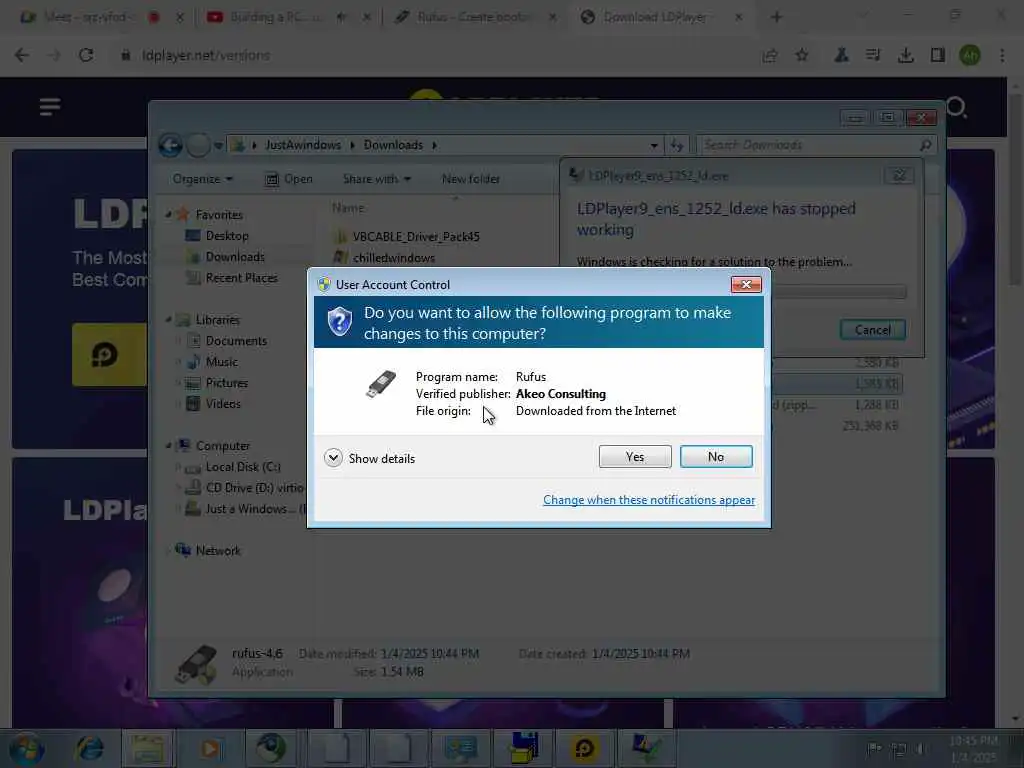
Task: Expand Show details in the UAC dialog
Action: pyautogui.click(x=370, y=458)
